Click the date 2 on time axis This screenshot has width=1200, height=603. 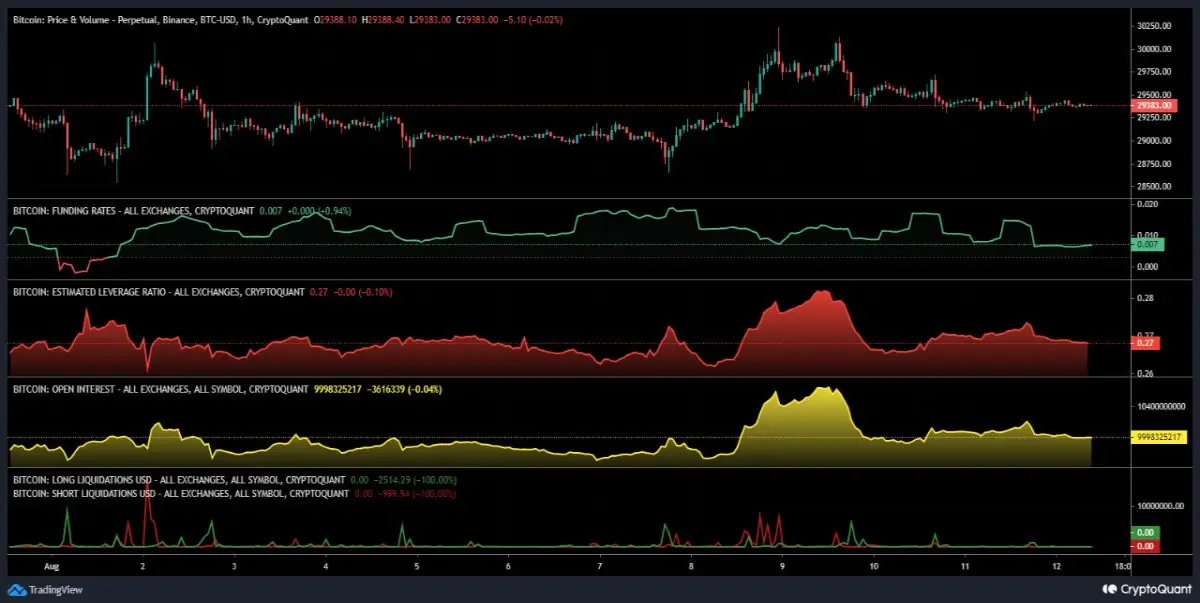(143, 565)
